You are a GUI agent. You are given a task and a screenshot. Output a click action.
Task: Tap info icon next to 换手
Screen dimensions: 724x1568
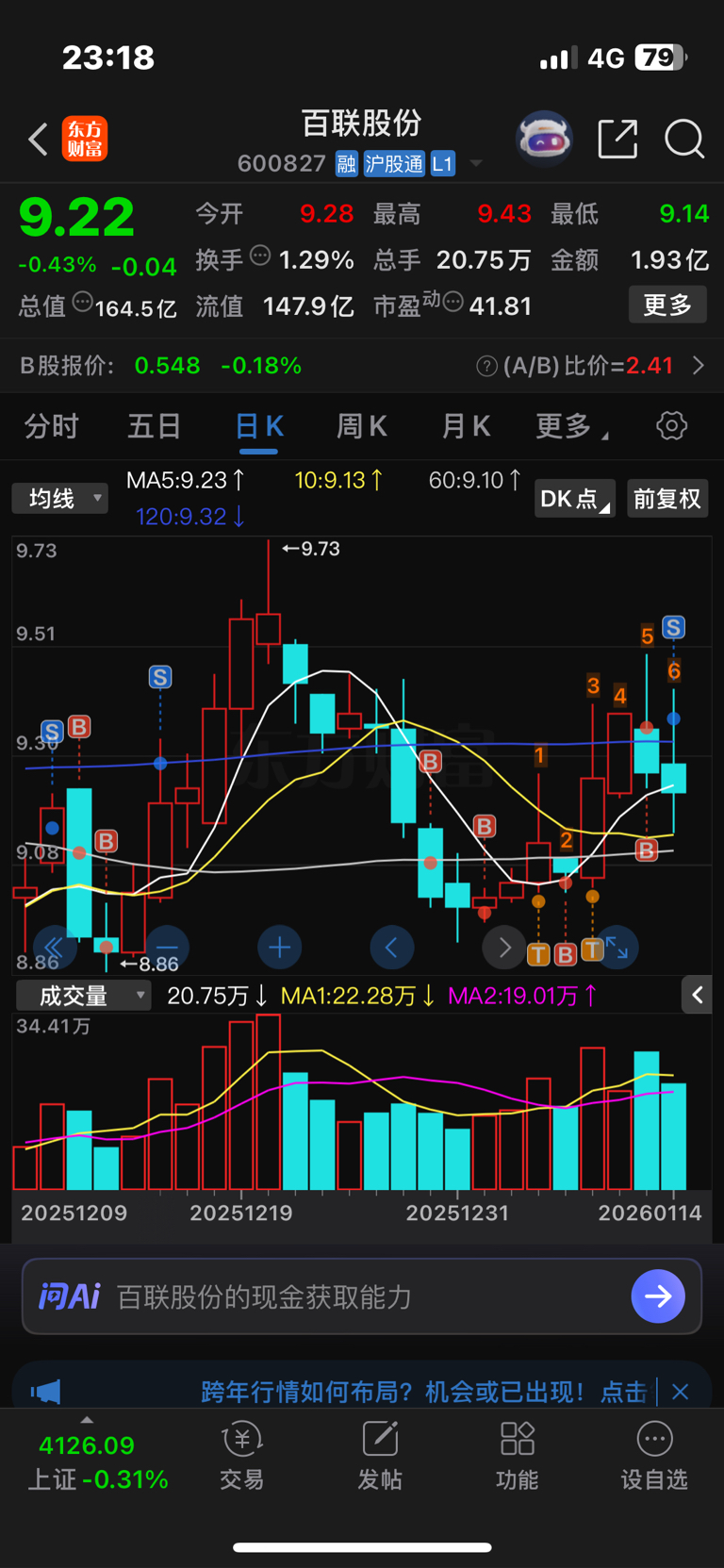tap(260, 255)
